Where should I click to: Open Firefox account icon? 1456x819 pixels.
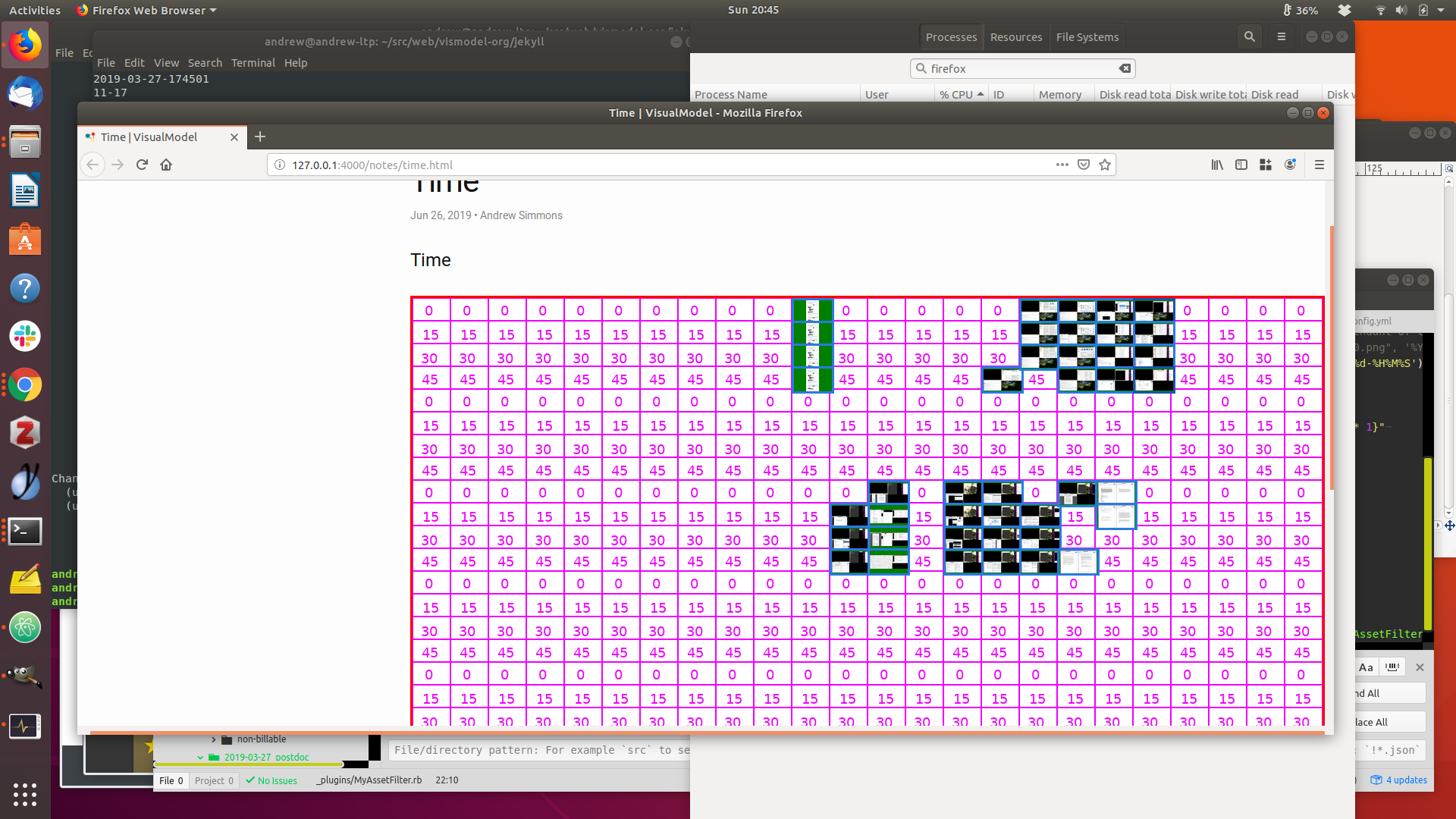coord(1290,165)
